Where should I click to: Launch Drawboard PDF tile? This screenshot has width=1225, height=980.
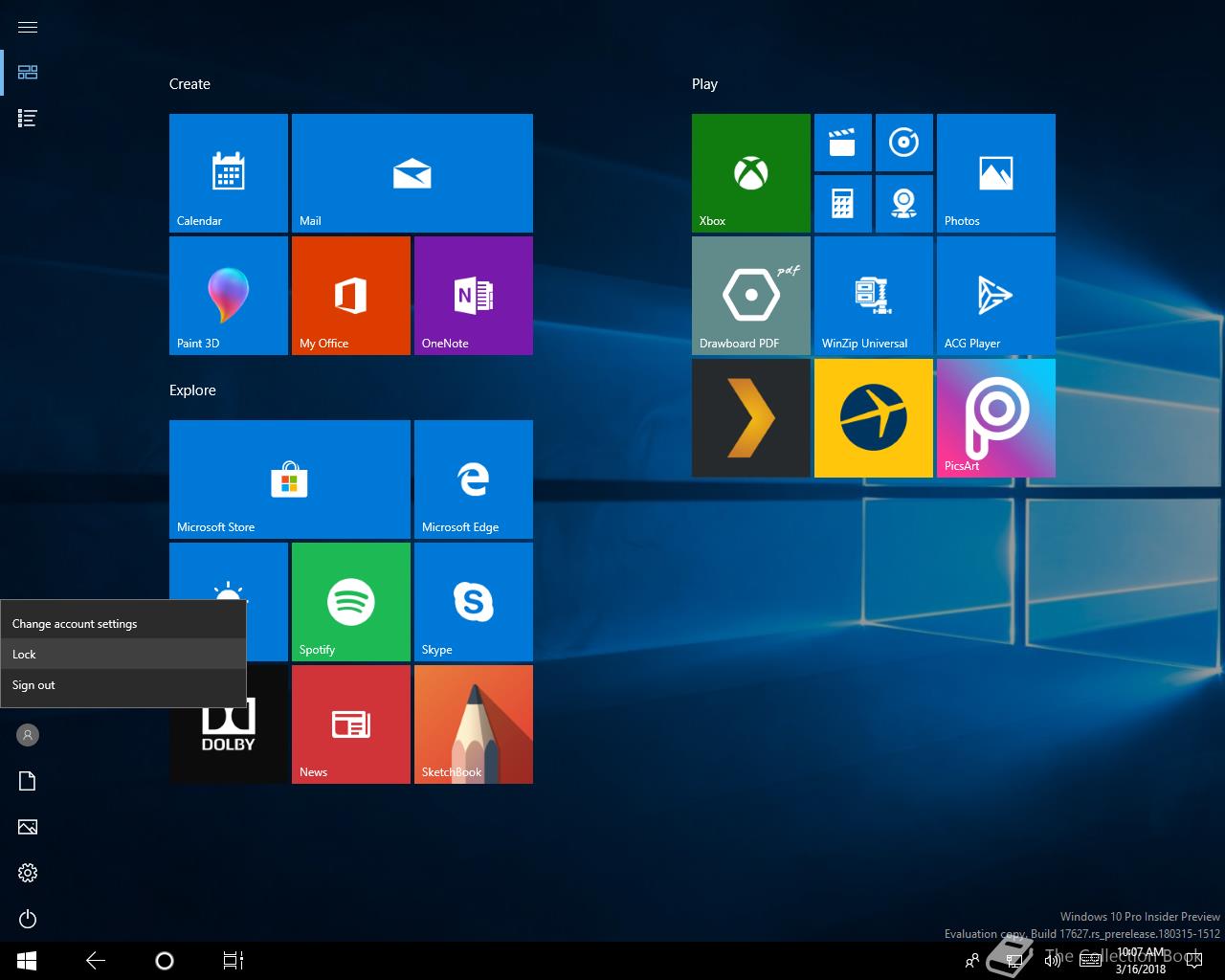(751, 296)
